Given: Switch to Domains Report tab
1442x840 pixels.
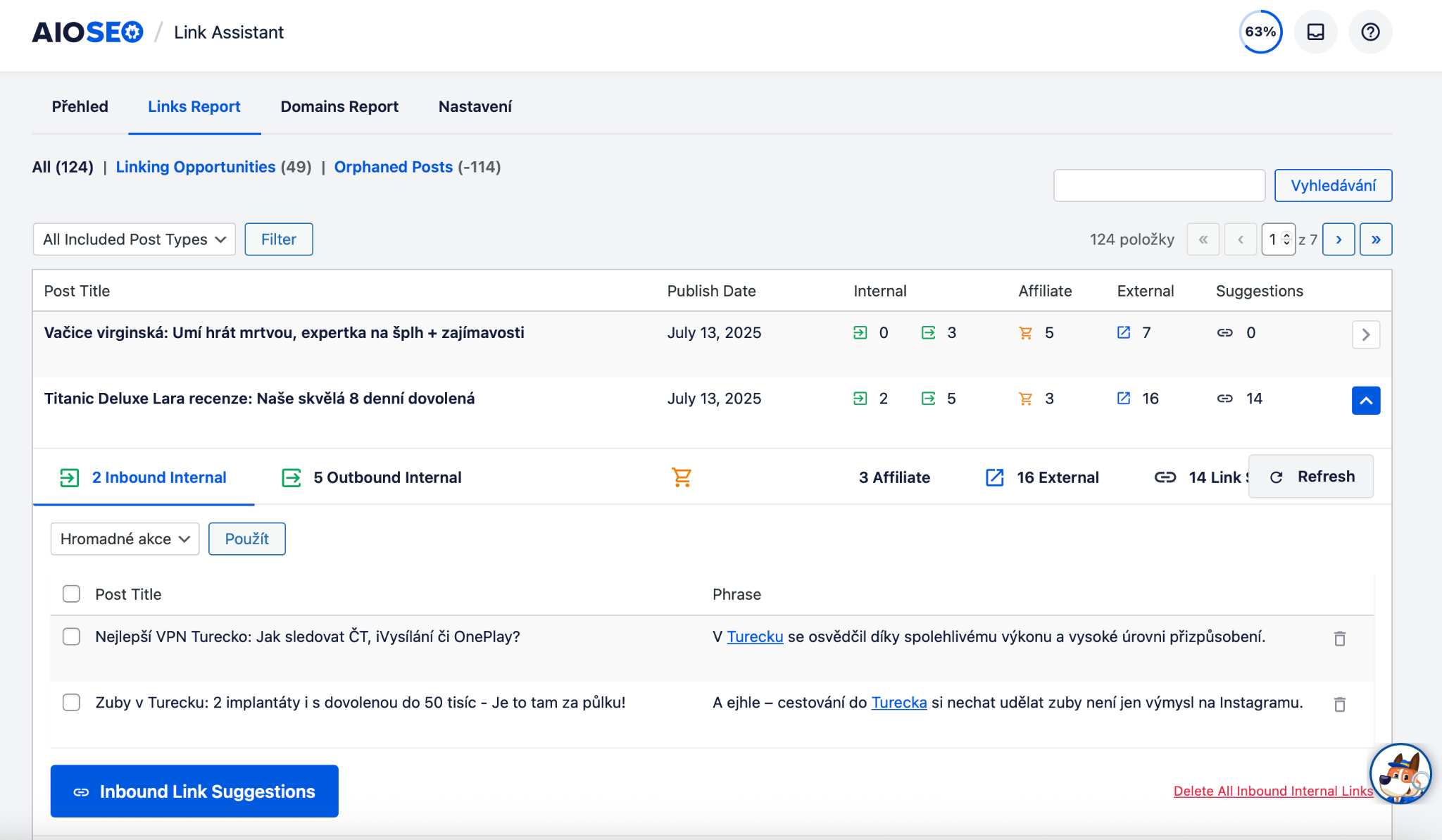Looking at the screenshot, I should click(x=339, y=107).
